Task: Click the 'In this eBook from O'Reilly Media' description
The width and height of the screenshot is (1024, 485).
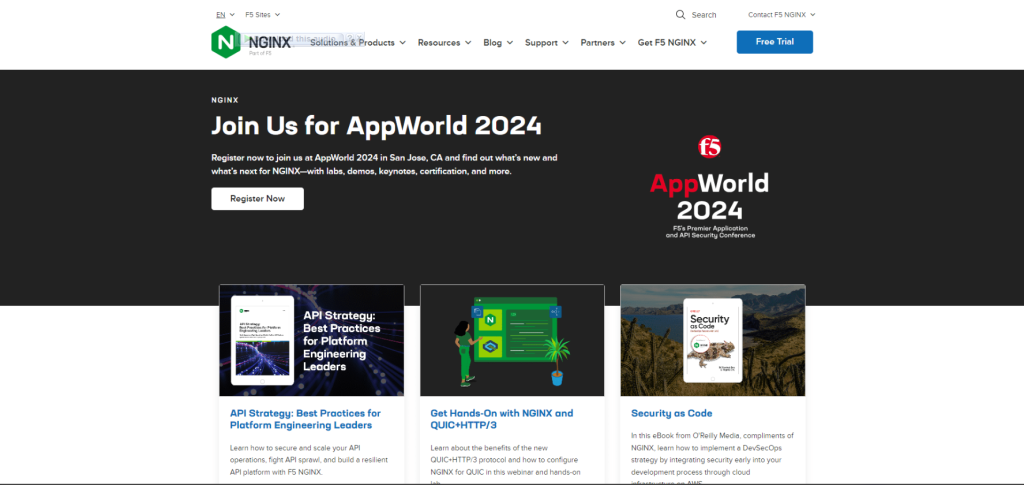Action: tap(712, 460)
